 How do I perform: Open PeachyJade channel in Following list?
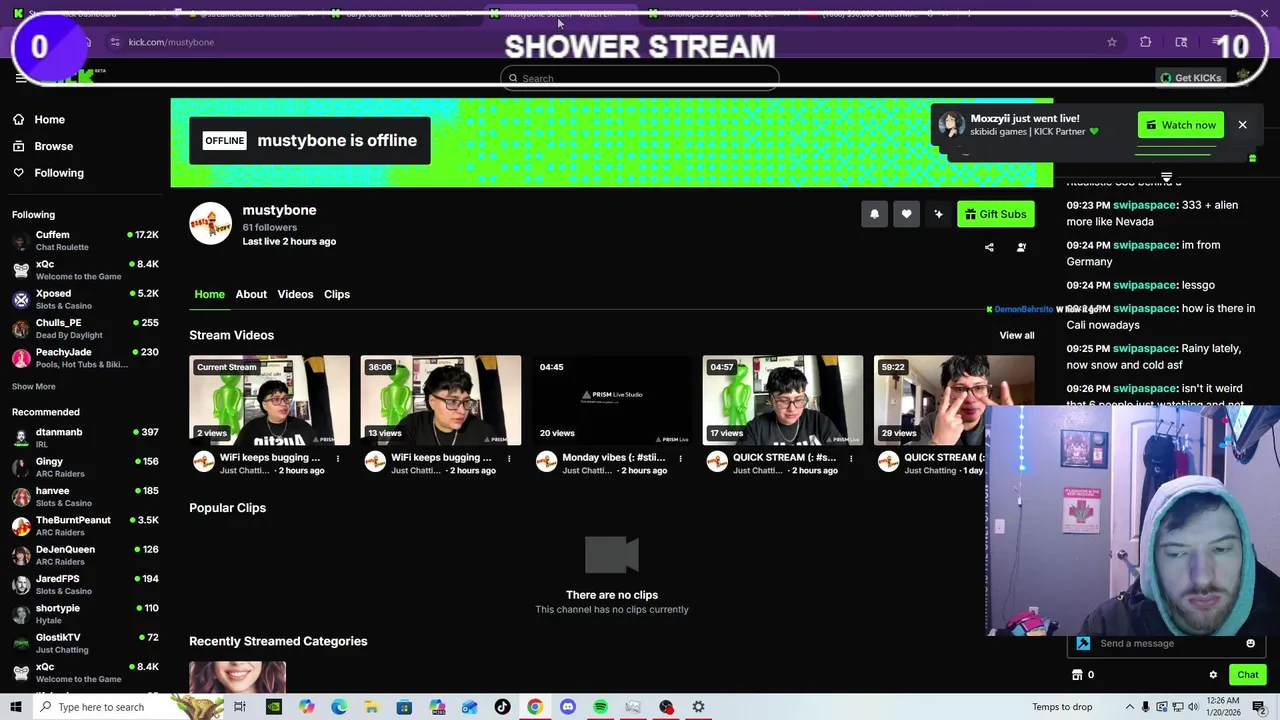(x=85, y=358)
